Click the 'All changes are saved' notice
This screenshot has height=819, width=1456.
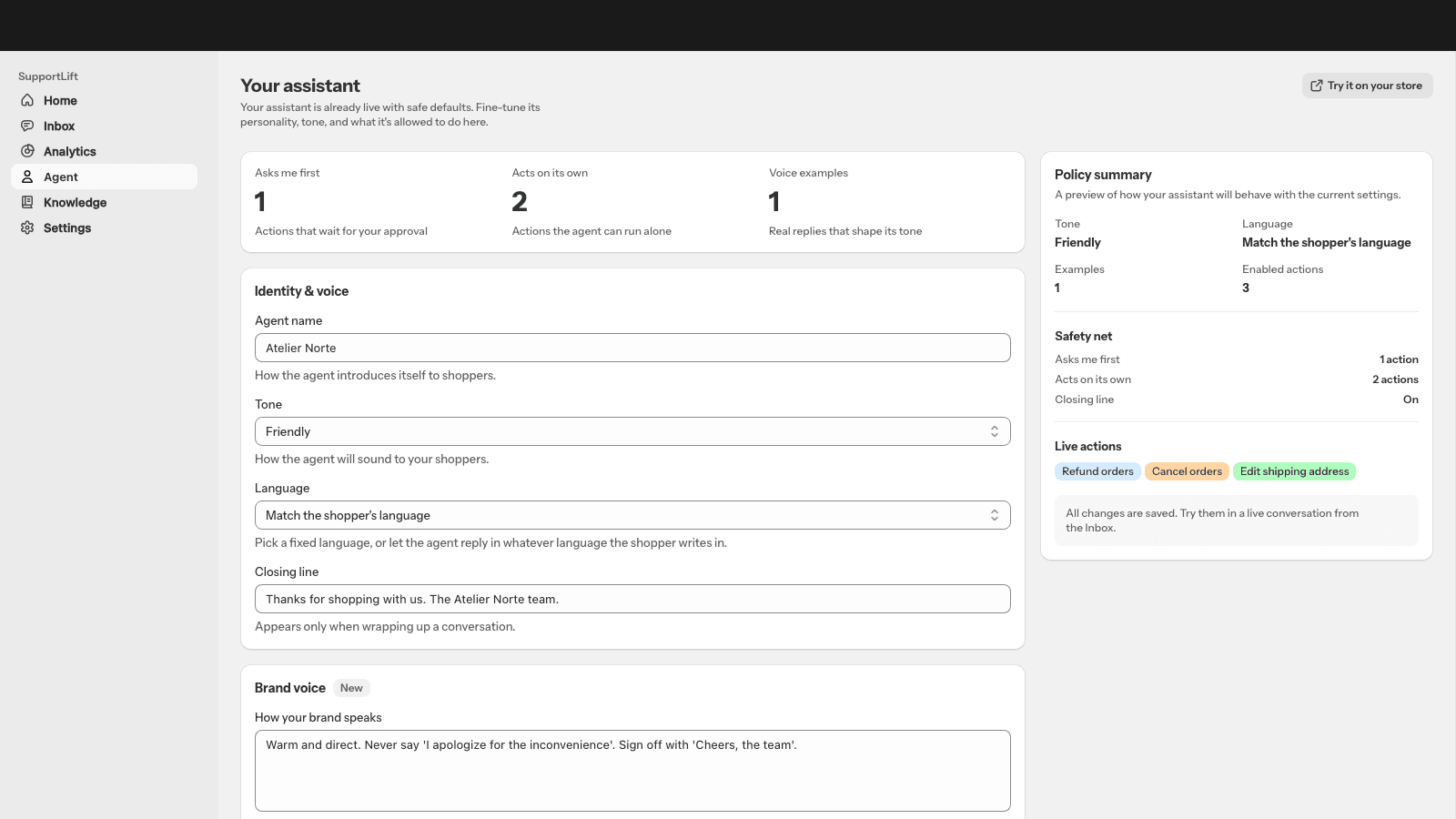(1236, 521)
